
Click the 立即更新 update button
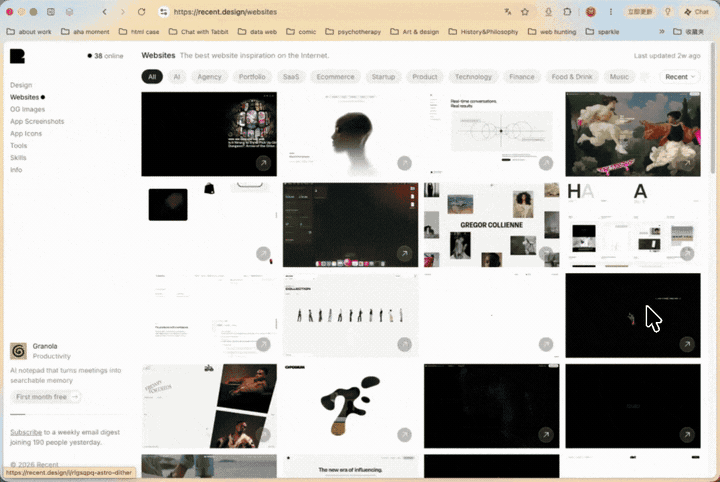[x=640, y=12]
